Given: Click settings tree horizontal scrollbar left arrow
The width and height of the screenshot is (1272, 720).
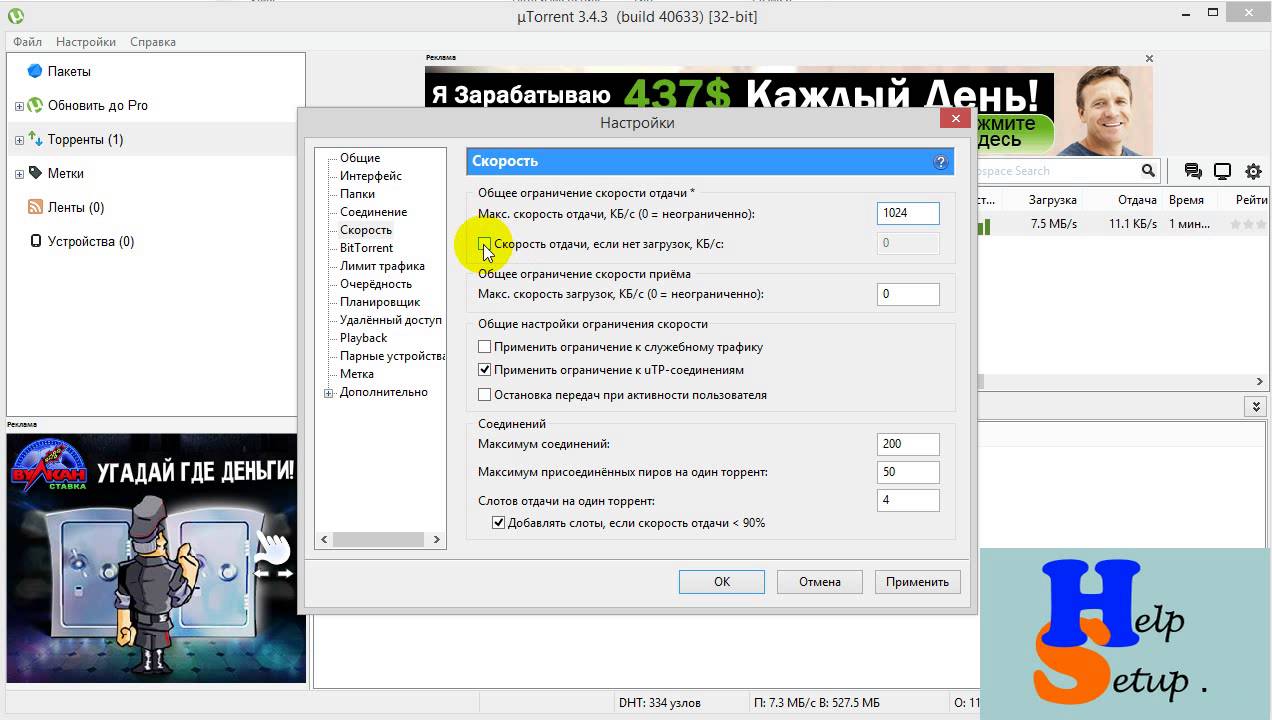Looking at the screenshot, I should coord(324,539).
